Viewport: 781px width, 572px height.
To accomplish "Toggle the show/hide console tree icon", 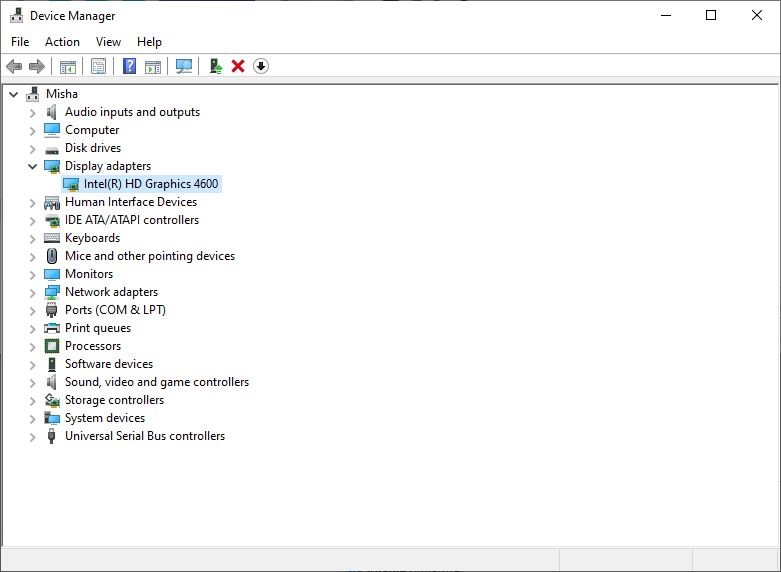I will [68, 66].
